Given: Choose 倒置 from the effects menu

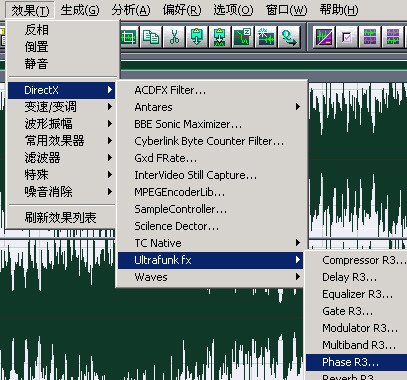Looking at the screenshot, I should pyautogui.click(x=62, y=47).
